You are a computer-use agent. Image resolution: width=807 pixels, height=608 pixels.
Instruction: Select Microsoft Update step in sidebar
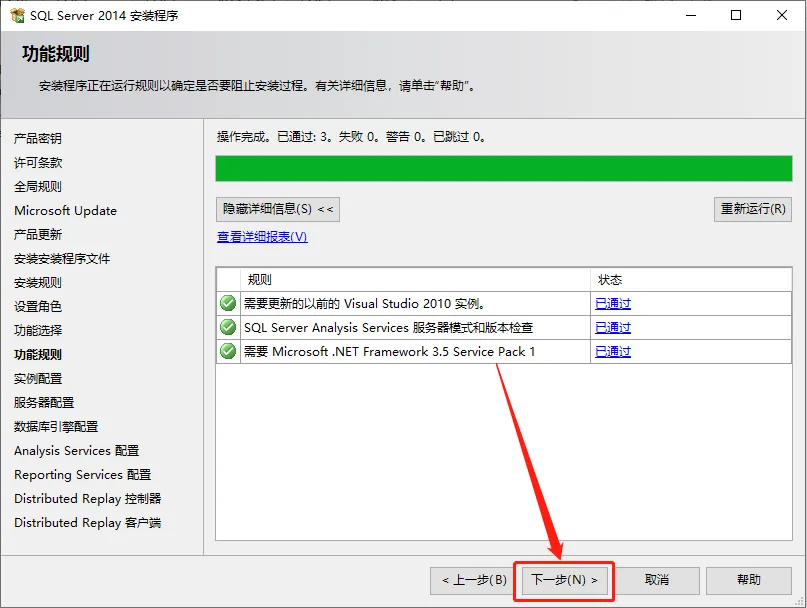[x=65, y=211]
